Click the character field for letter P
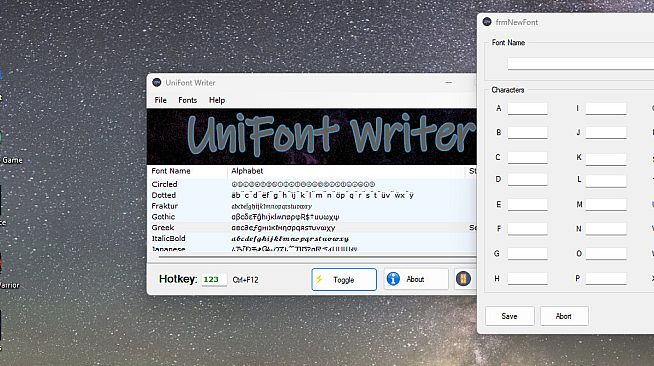The image size is (654, 366). [x=606, y=278]
